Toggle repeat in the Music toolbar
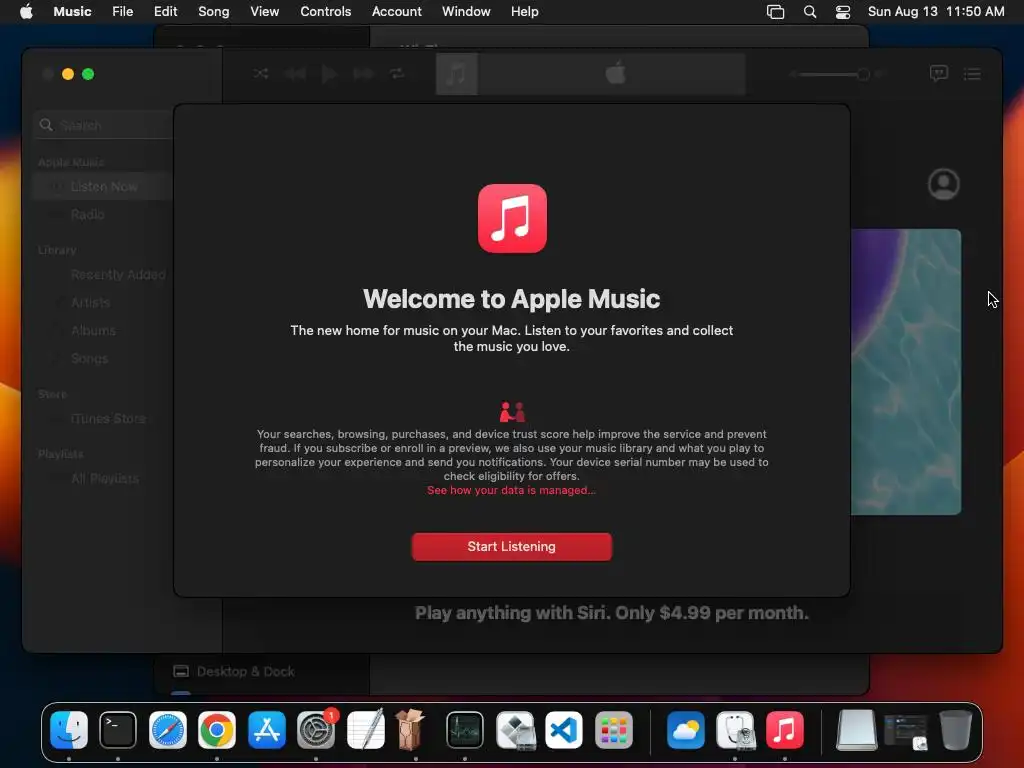1024x768 pixels. pos(396,73)
